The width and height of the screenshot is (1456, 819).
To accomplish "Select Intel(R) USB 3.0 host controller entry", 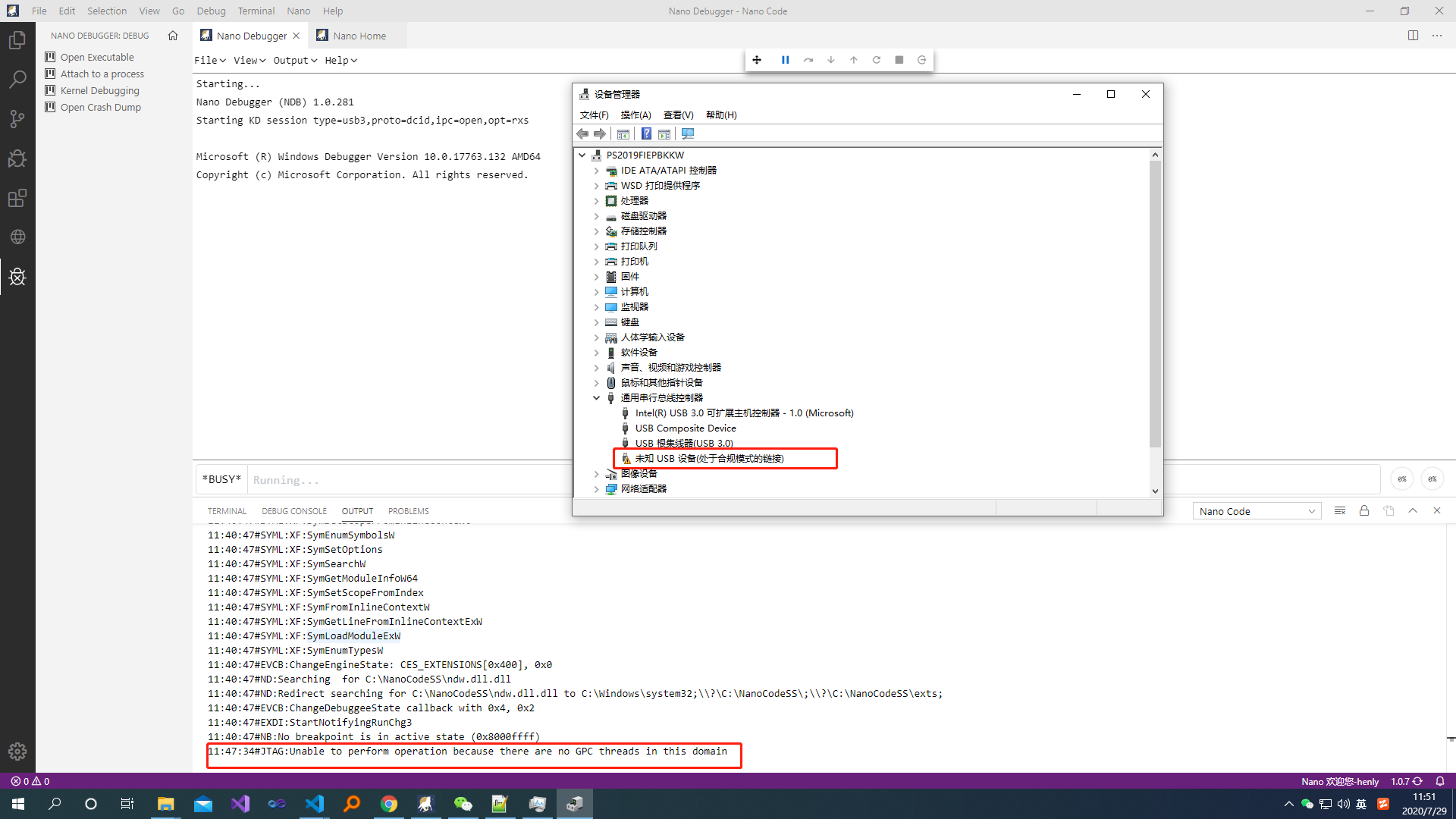I will (744, 413).
